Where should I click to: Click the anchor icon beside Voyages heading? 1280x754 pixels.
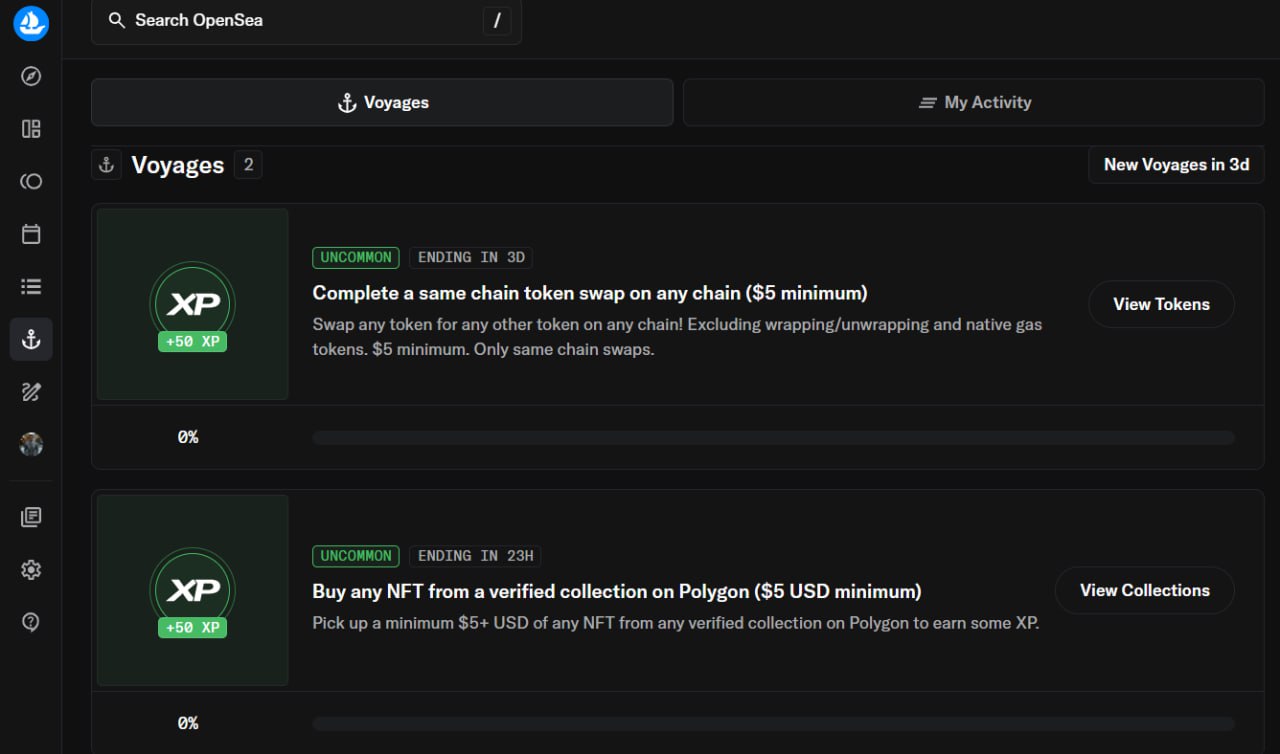click(x=107, y=165)
